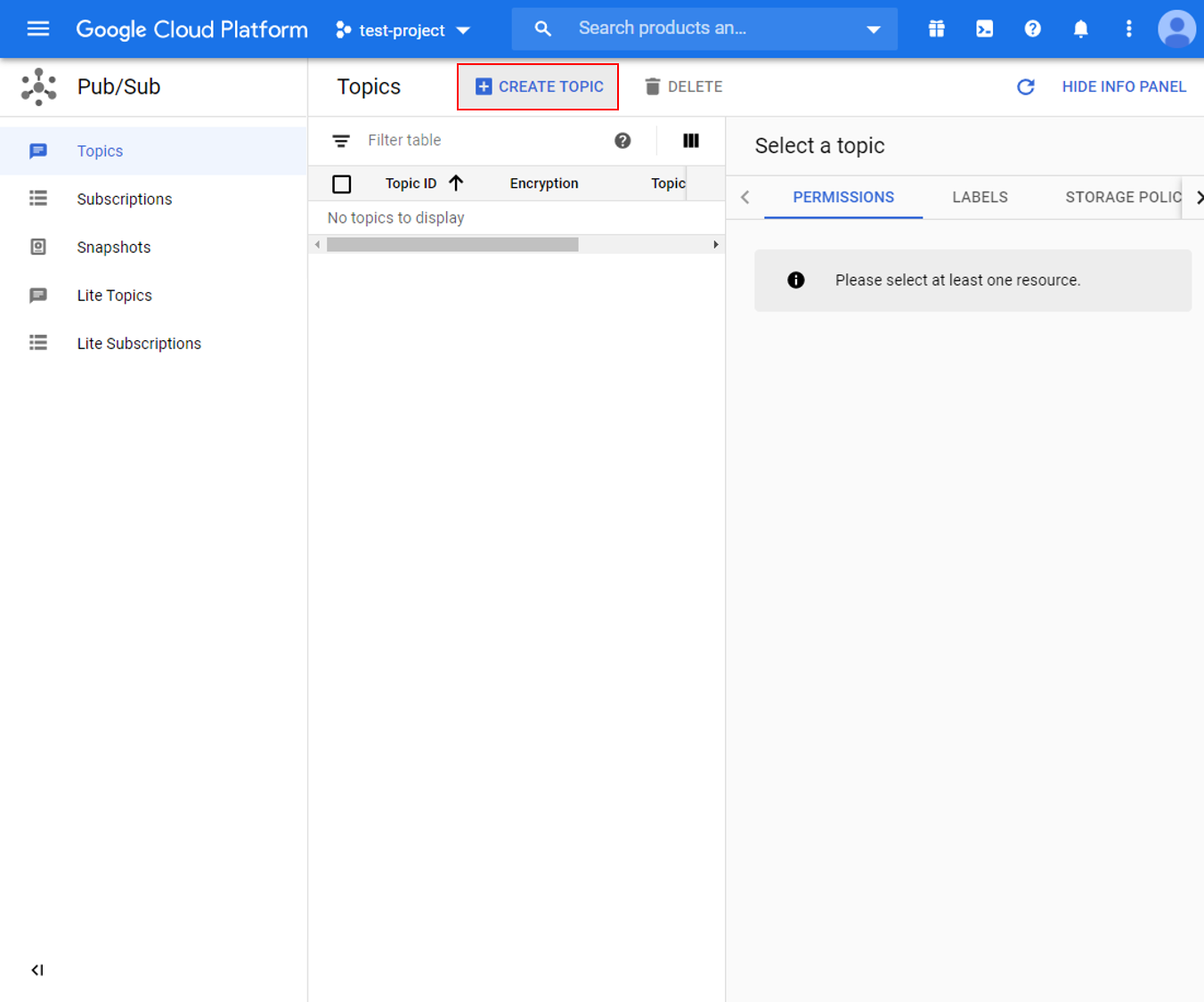Click the Topic ID column header
Viewport: 1204px width, 1002px height.
411,183
